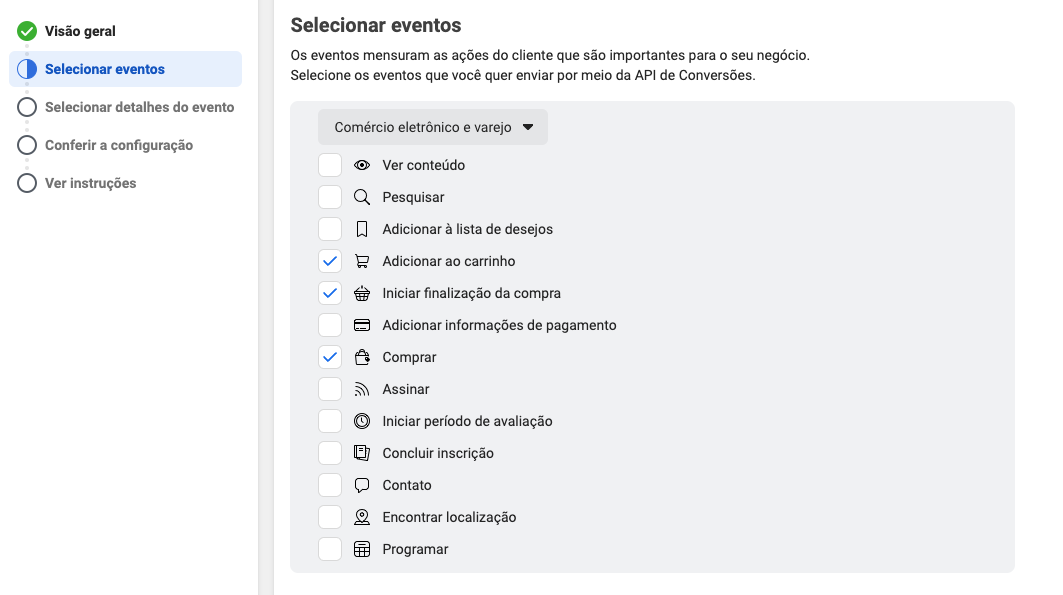Click the speech bubble icon for Contato

point(362,484)
